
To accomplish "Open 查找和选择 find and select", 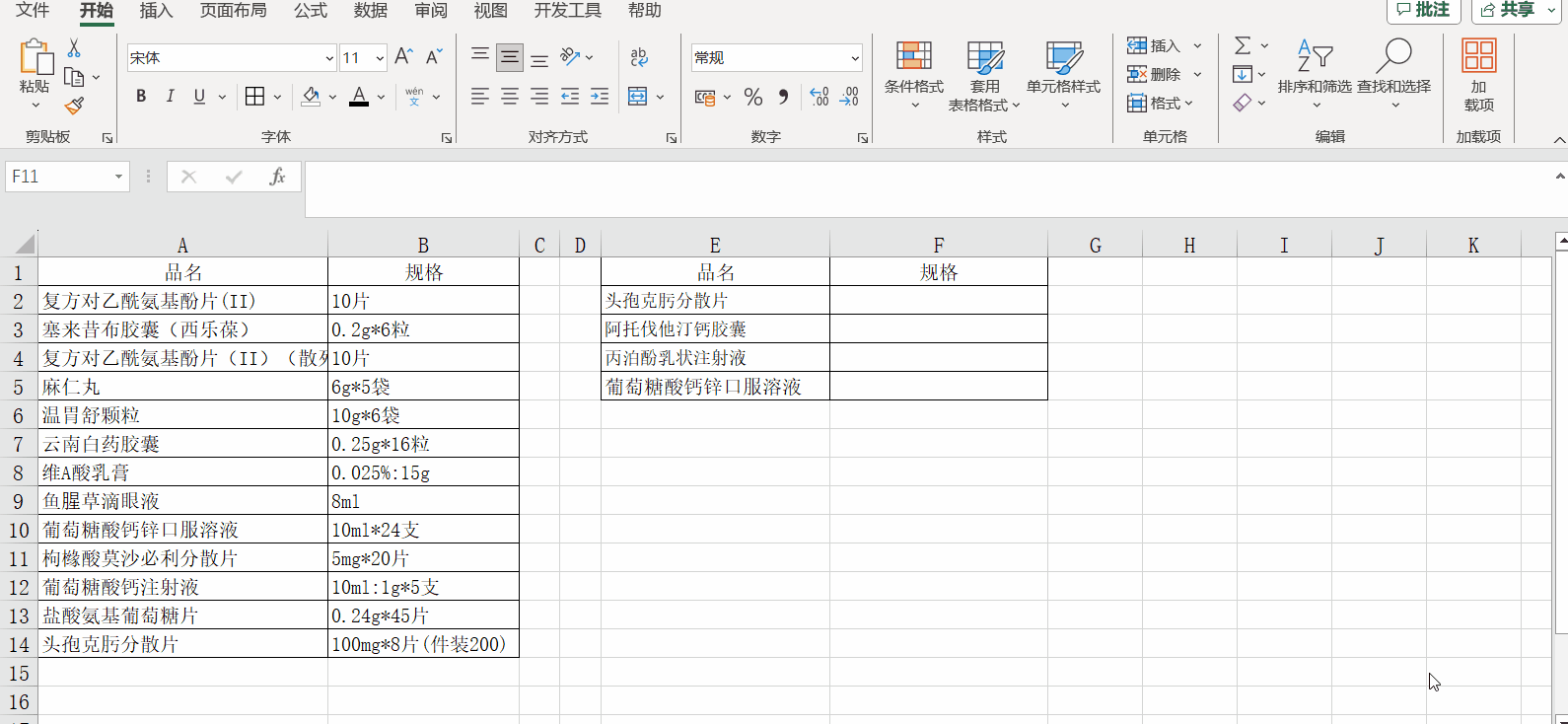I will click(x=1393, y=75).
